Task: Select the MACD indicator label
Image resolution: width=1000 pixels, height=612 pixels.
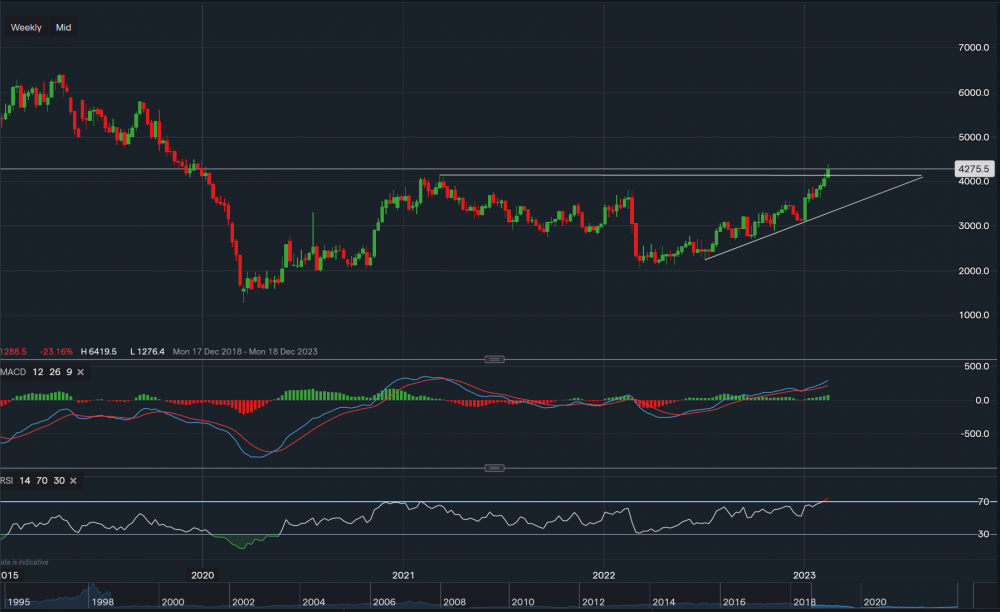Action: coord(11,372)
